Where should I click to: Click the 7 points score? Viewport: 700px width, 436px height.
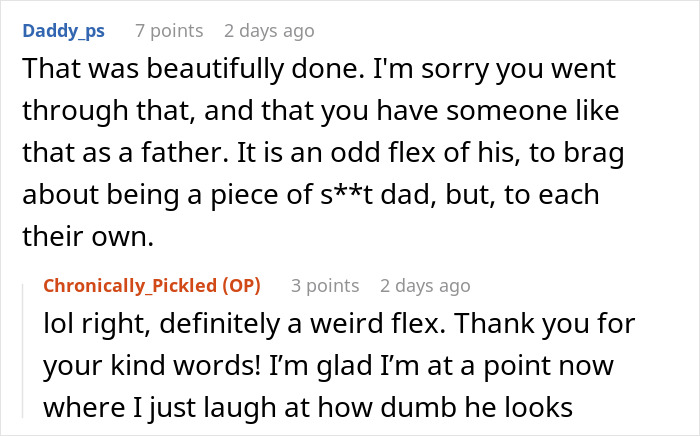click(170, 31)
